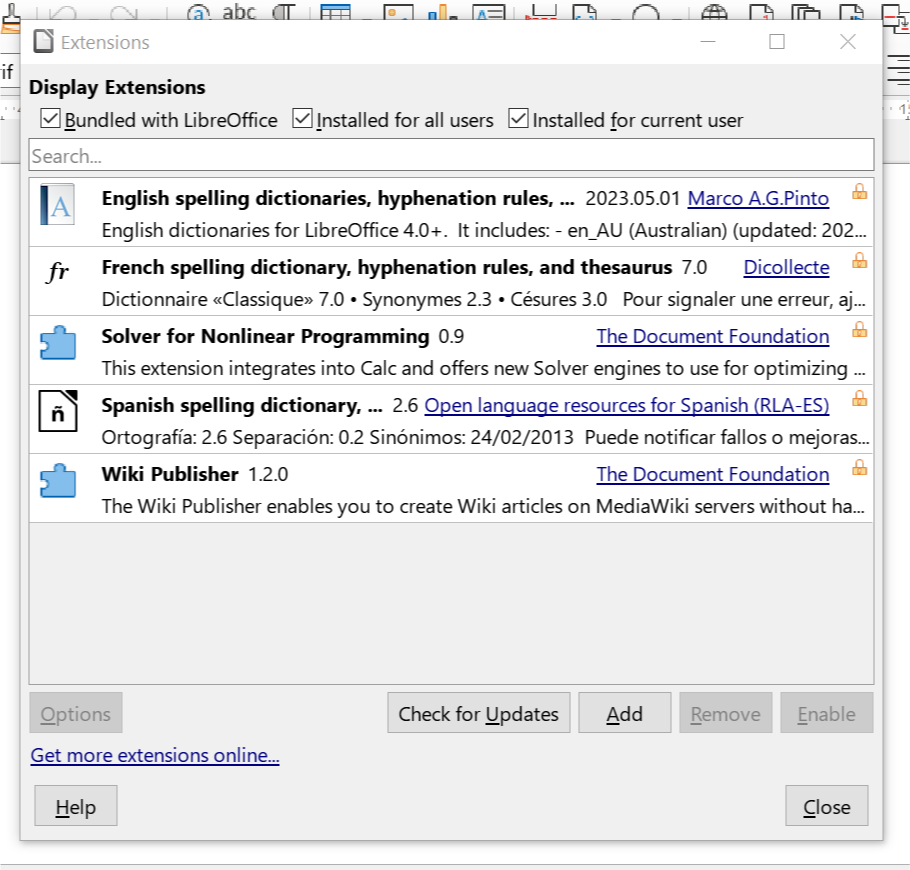Select French spelling dictionary title text
Viewport: 910px width, 870px height.
pos(387,268)
